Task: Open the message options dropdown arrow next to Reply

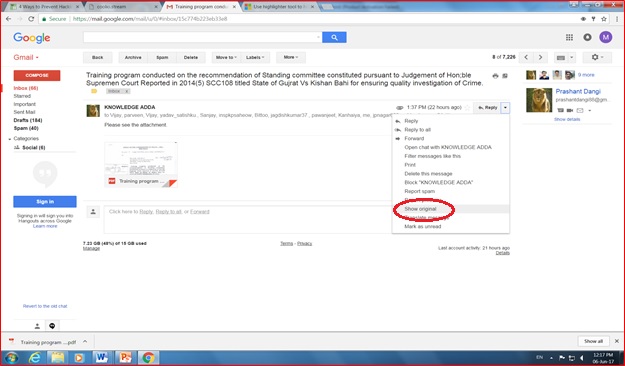Action: pos(505,108)
